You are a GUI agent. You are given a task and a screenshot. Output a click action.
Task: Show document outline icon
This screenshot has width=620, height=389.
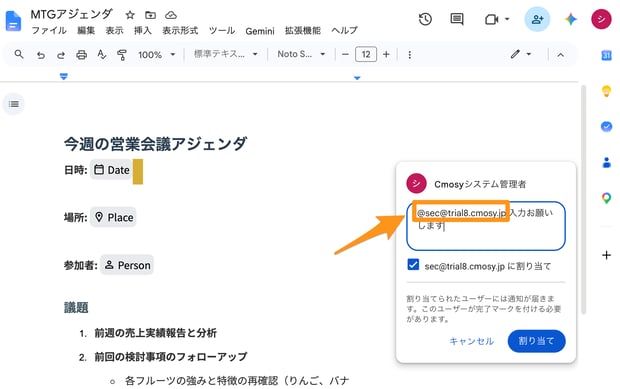[x=14, y=104]
